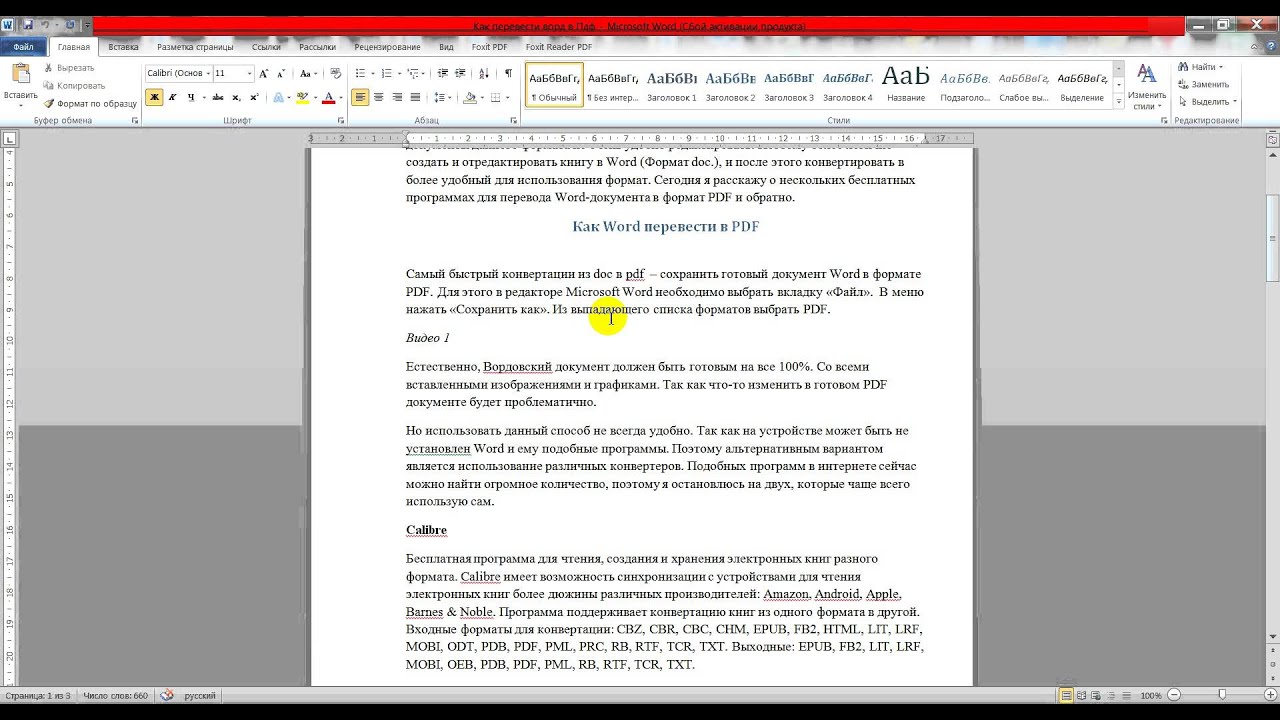Apply the Название style
1280x720 pixels.
click(906, 85)
